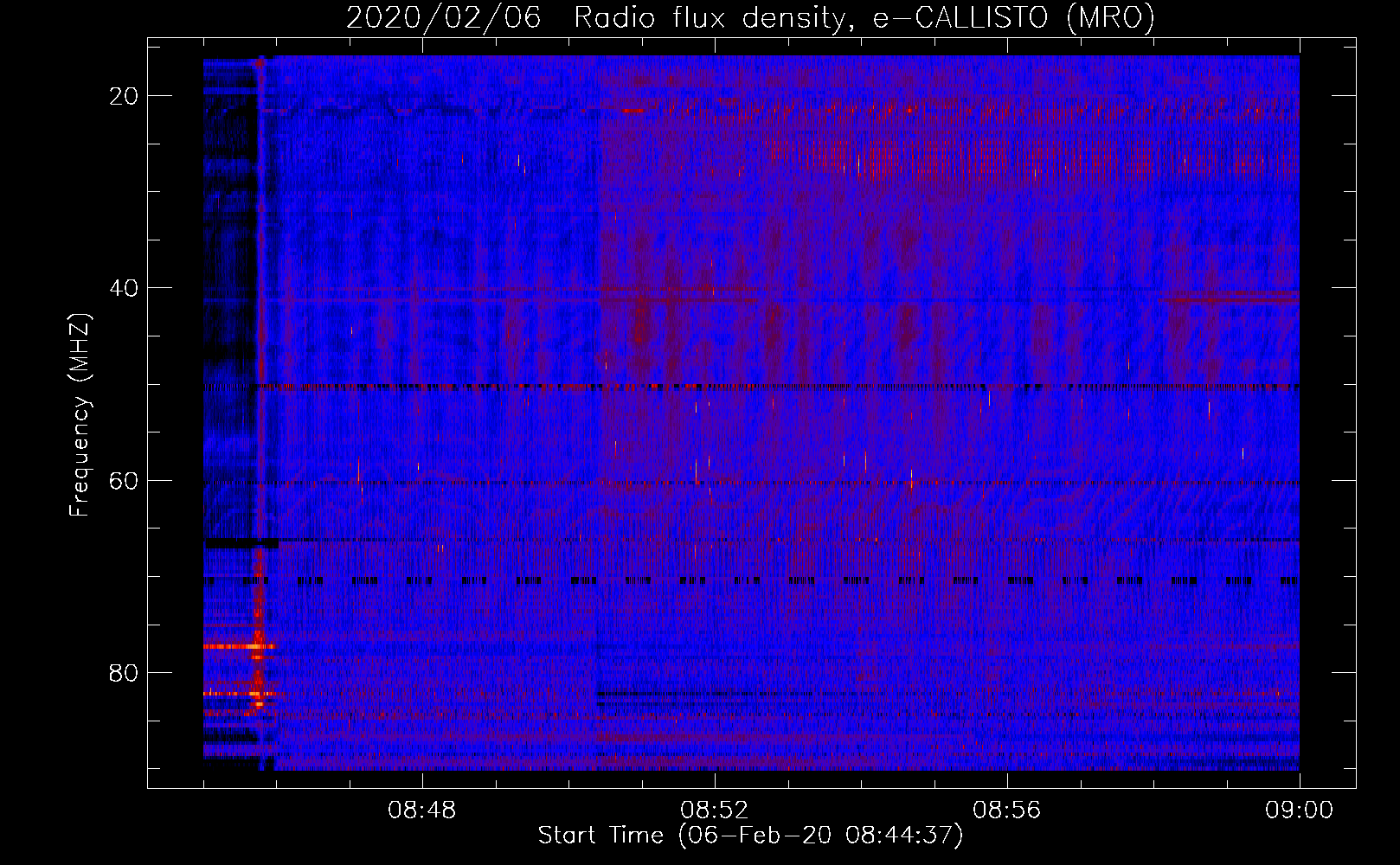The height and width of the screenshot is (865, 1400).
Task: Click the x-axis label 'Start Time (06-Feb-20 08:44:37)'
Action: [x=750, y=836]
